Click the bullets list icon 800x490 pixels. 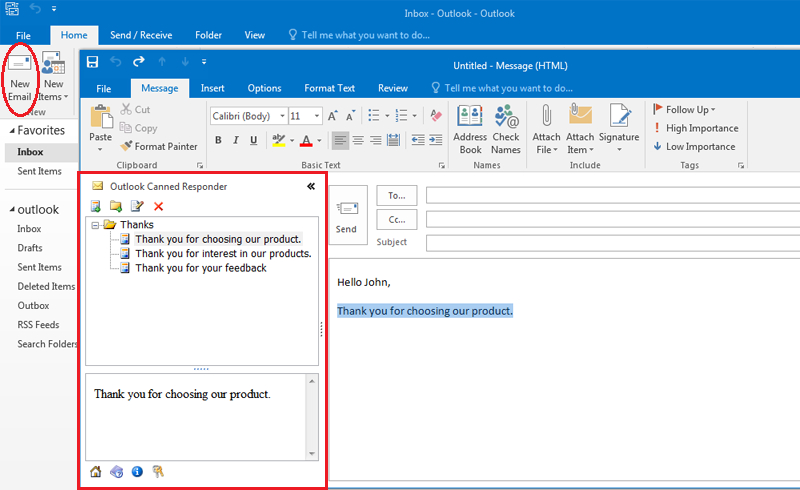click(374, 116)
